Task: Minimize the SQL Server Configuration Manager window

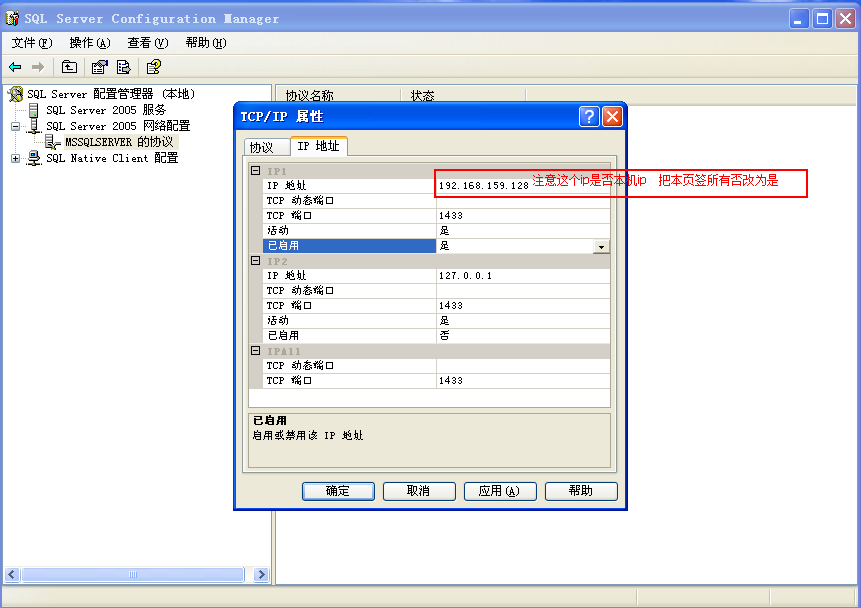Action: [x=798, y=19]
